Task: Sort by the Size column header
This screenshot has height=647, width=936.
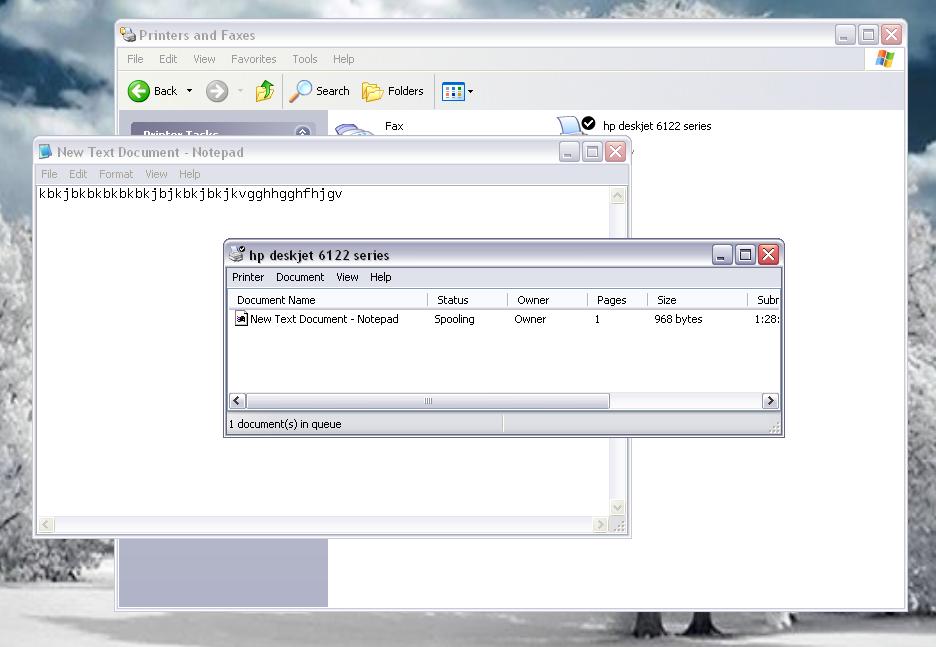Action: coord(697,300)
